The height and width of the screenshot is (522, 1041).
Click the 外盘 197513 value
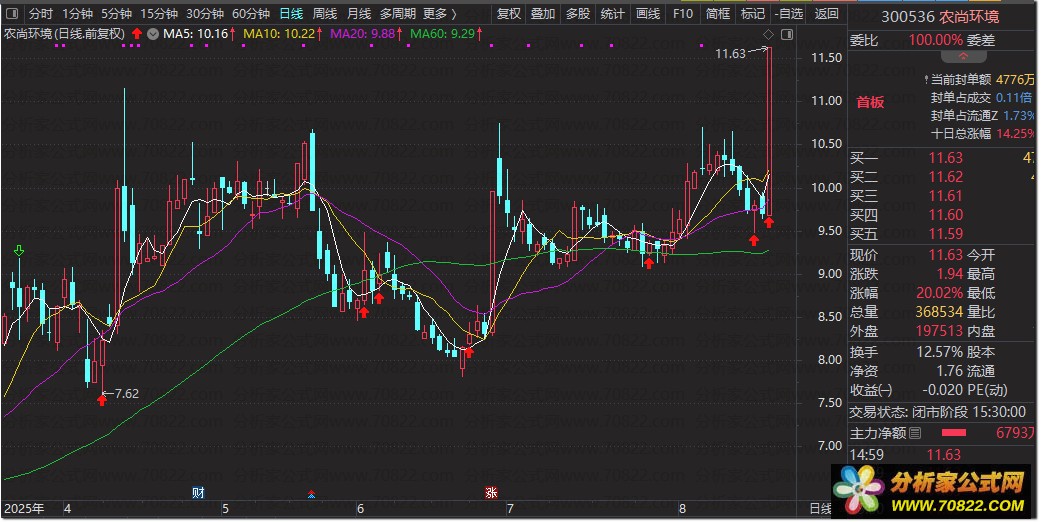coord(939,331)
